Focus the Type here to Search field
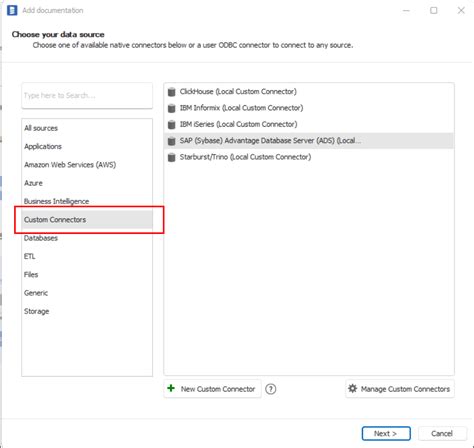Screen dimensions: 474x448 click(87, 96)
